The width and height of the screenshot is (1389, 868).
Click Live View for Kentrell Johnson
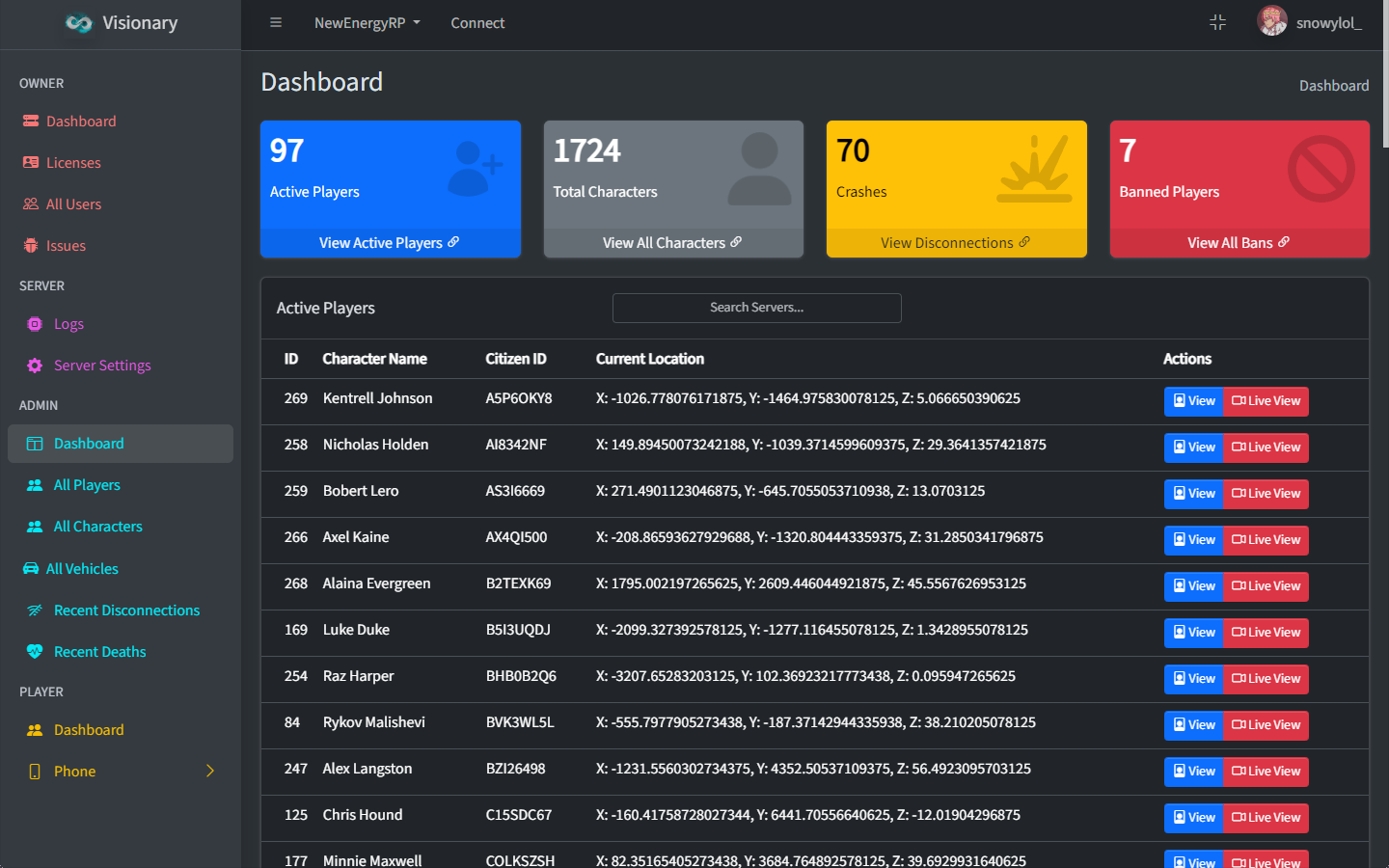coord(1266,401)
